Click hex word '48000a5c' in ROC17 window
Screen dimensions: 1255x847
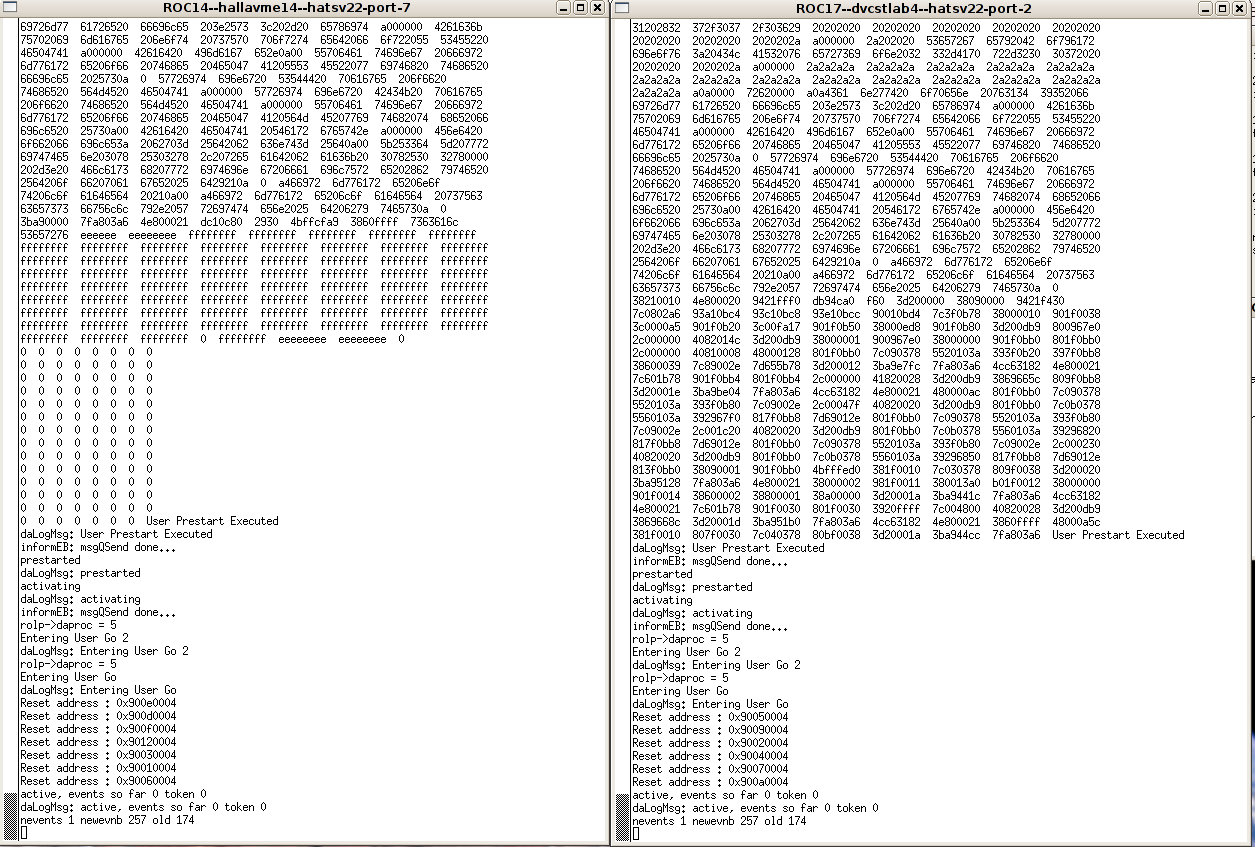pyautogui.click(x=1076, y=522)
